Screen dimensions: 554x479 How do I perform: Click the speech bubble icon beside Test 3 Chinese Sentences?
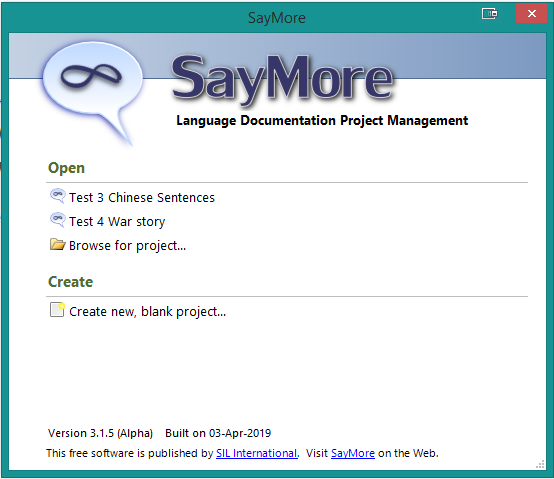[57, 196]
